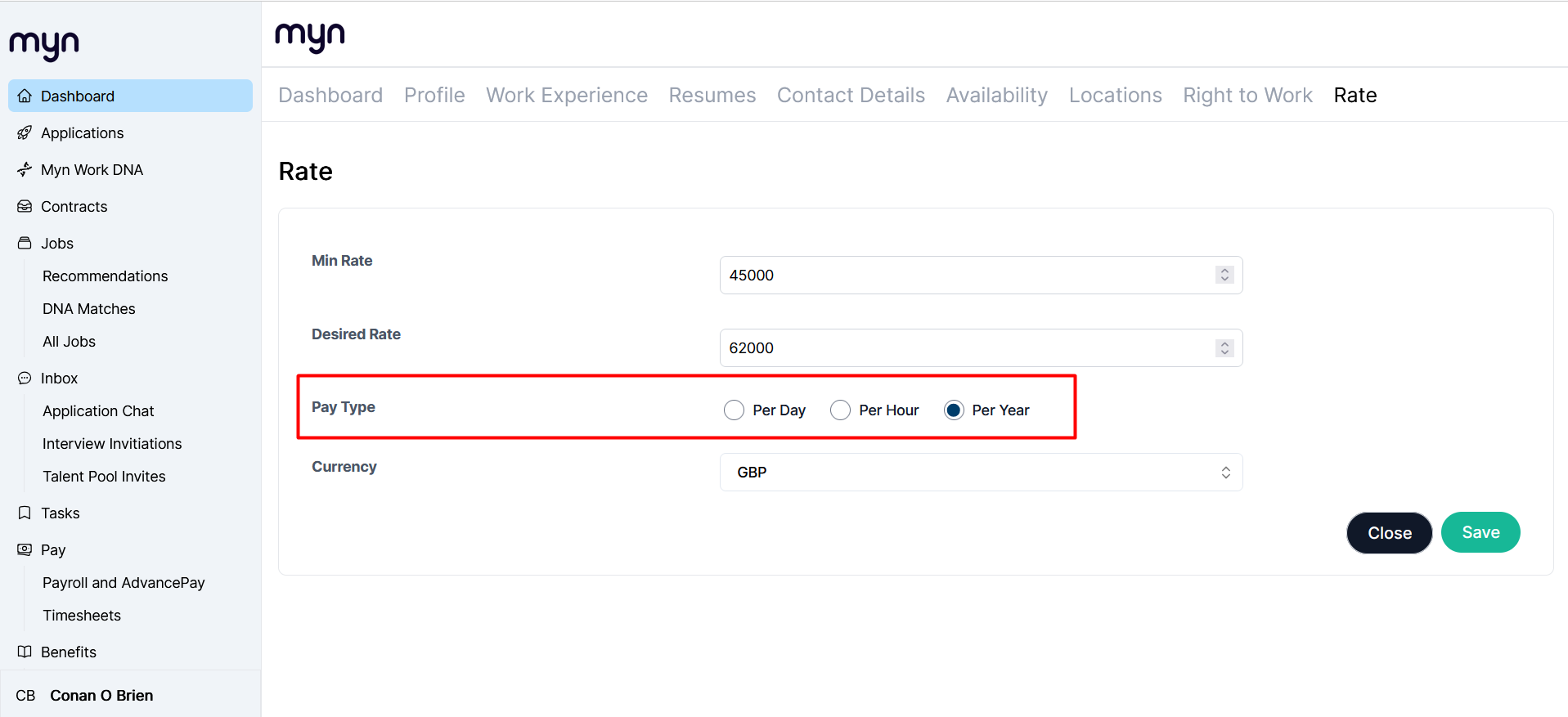Image resolution: width=1568 pixels, height=717 pixels.
Task: Click the Desired Rate field label
Action: click(356, 334)
